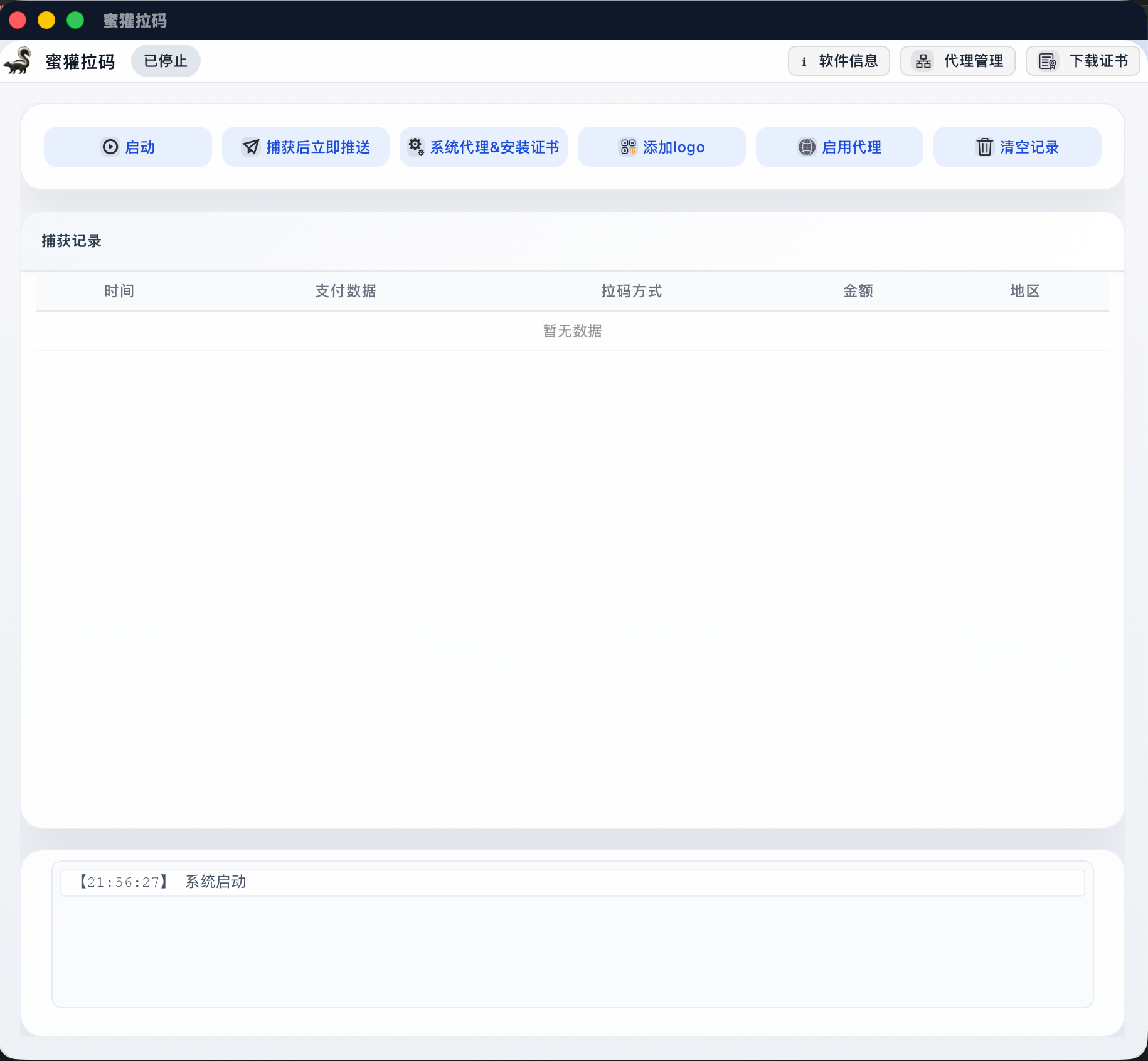Select the 系统启动 log entry
Screen dimensions: 1148x1061
[x=216, y=882]
